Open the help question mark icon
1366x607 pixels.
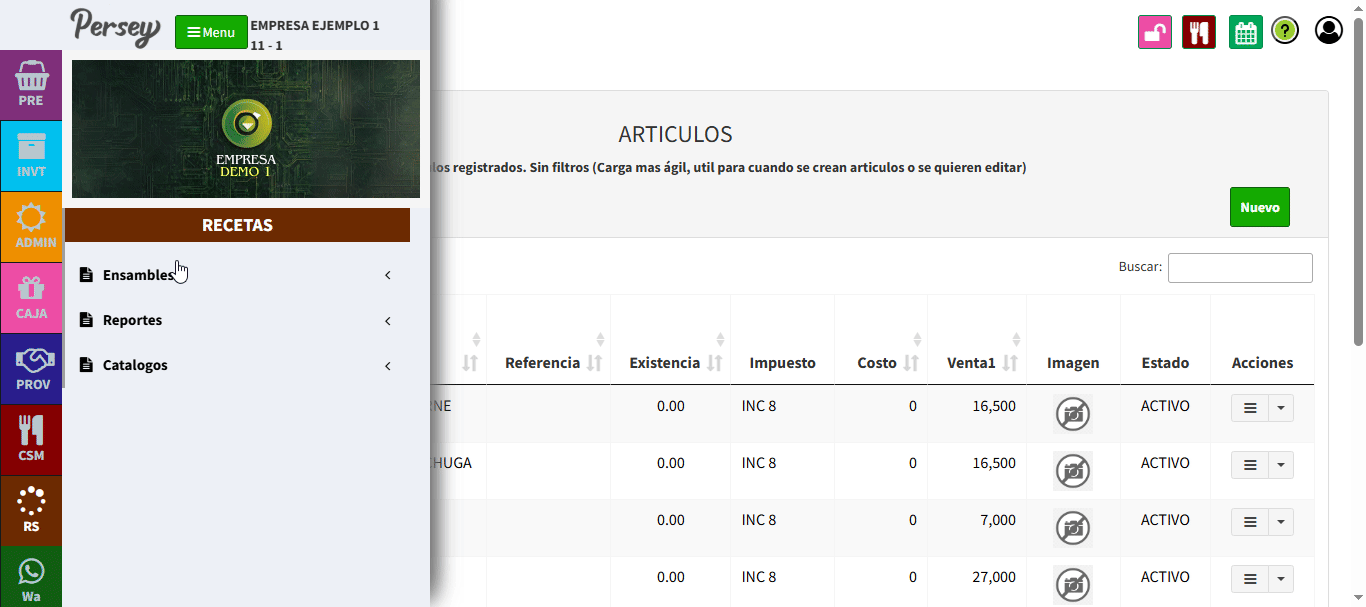[1285, 31]
